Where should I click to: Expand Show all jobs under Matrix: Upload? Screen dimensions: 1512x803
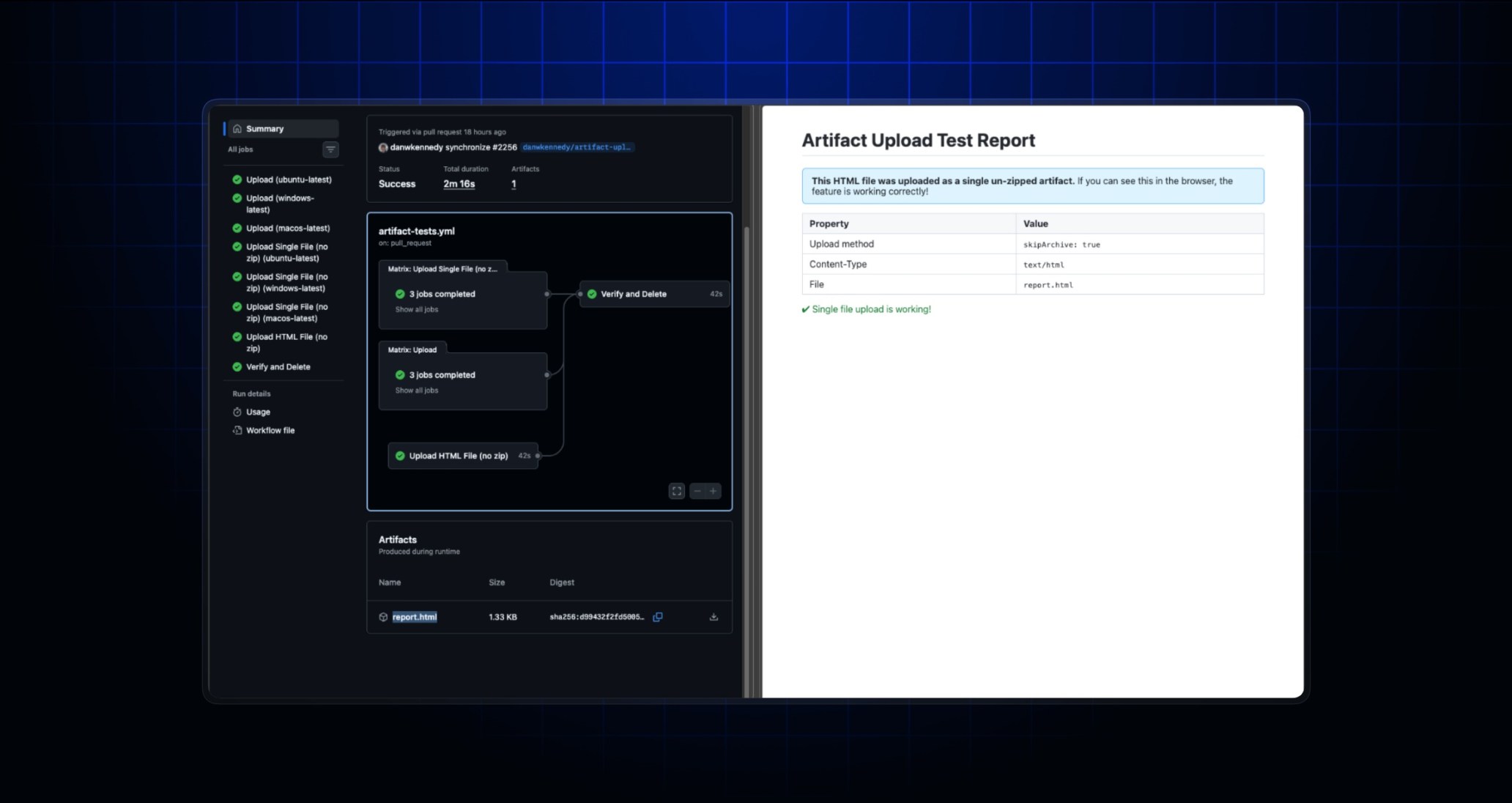(417, 391)
